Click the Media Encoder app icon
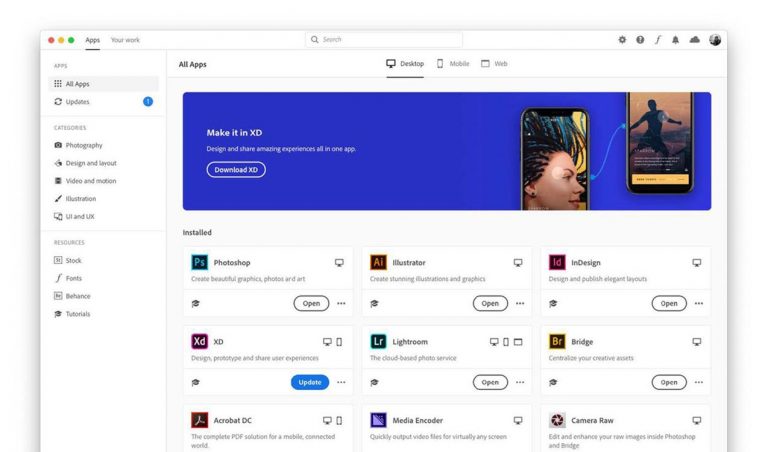 (x=378, y=420)
